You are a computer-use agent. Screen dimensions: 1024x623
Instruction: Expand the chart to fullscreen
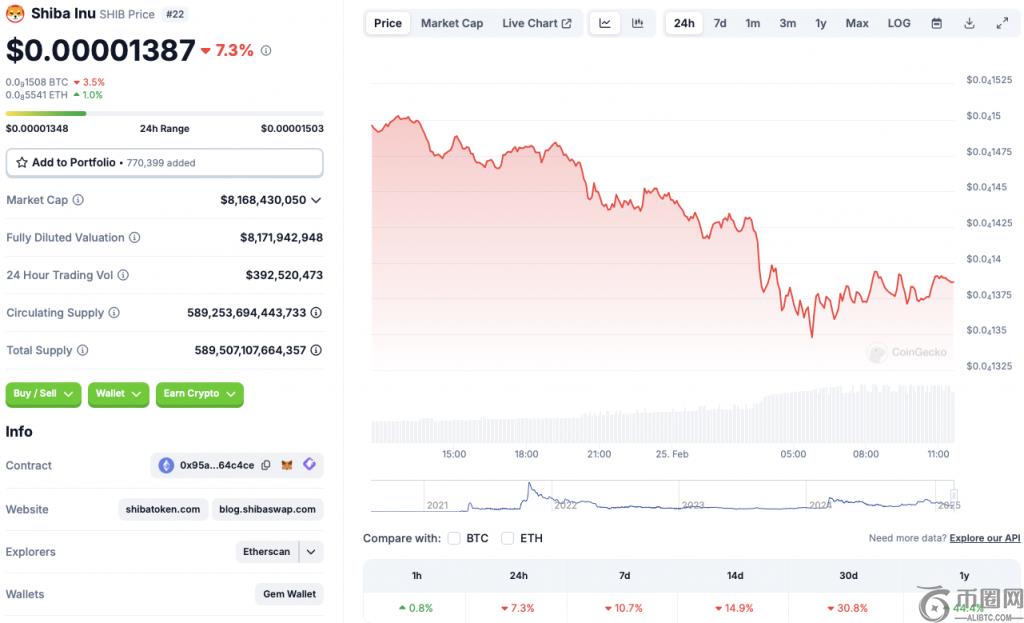click(1002, 23)
